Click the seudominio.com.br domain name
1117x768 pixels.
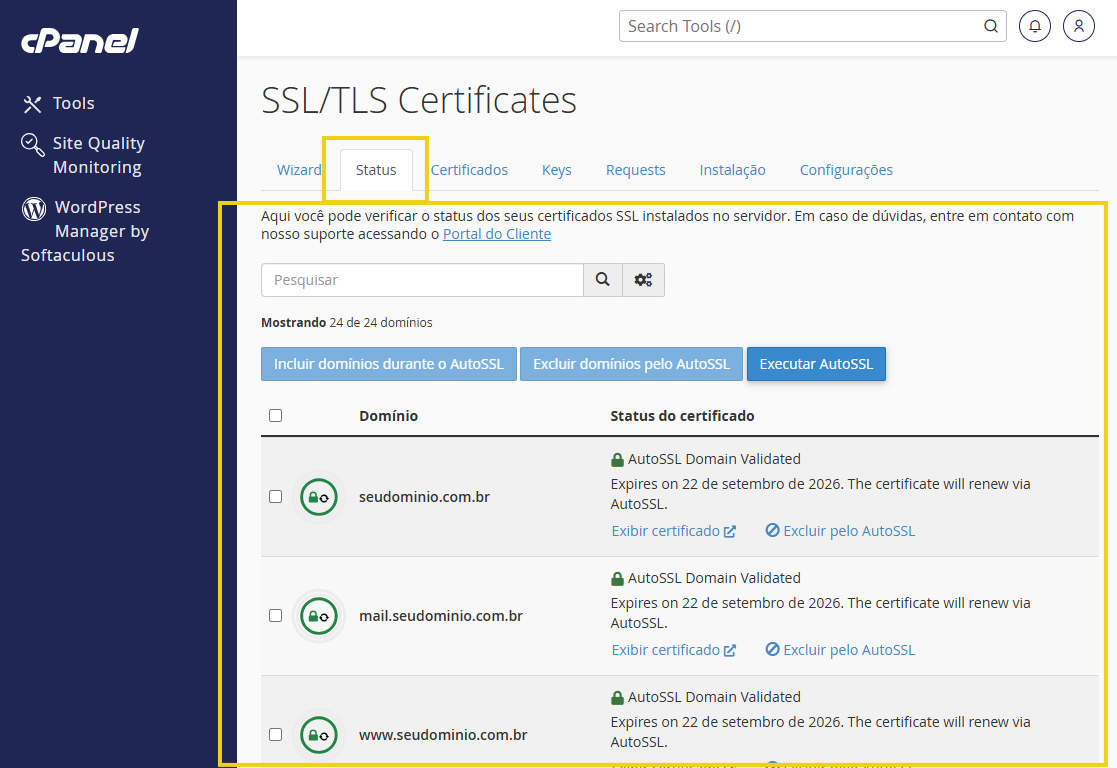point(424,497)
